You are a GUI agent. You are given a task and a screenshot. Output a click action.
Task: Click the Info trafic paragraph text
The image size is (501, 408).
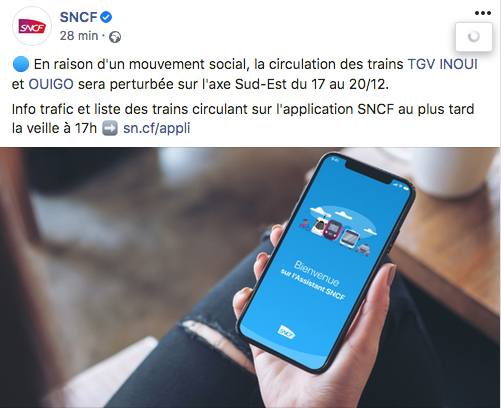tap(243, 119)
